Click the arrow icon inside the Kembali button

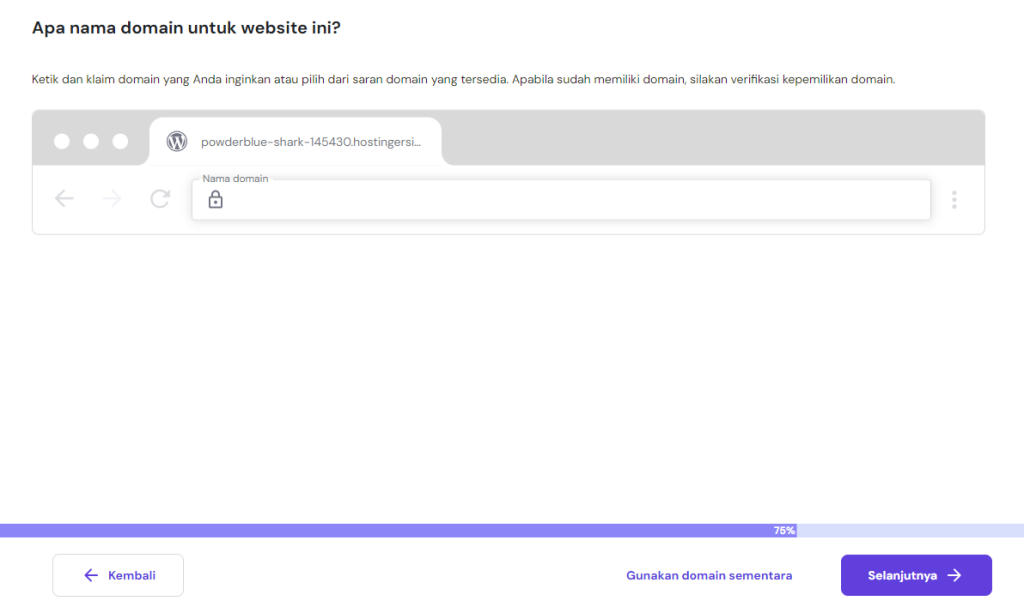(x=90, y=575)
